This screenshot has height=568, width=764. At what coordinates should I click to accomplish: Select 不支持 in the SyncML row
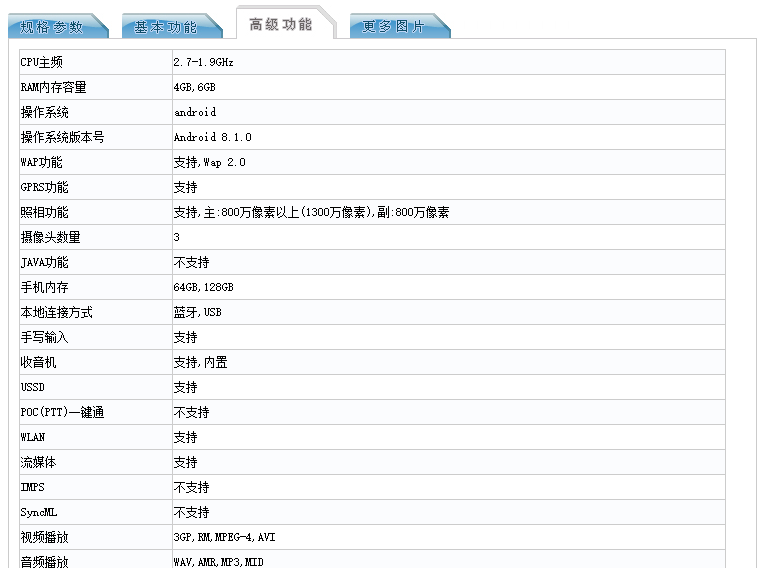pyautogui.click(x=191, y=512)
